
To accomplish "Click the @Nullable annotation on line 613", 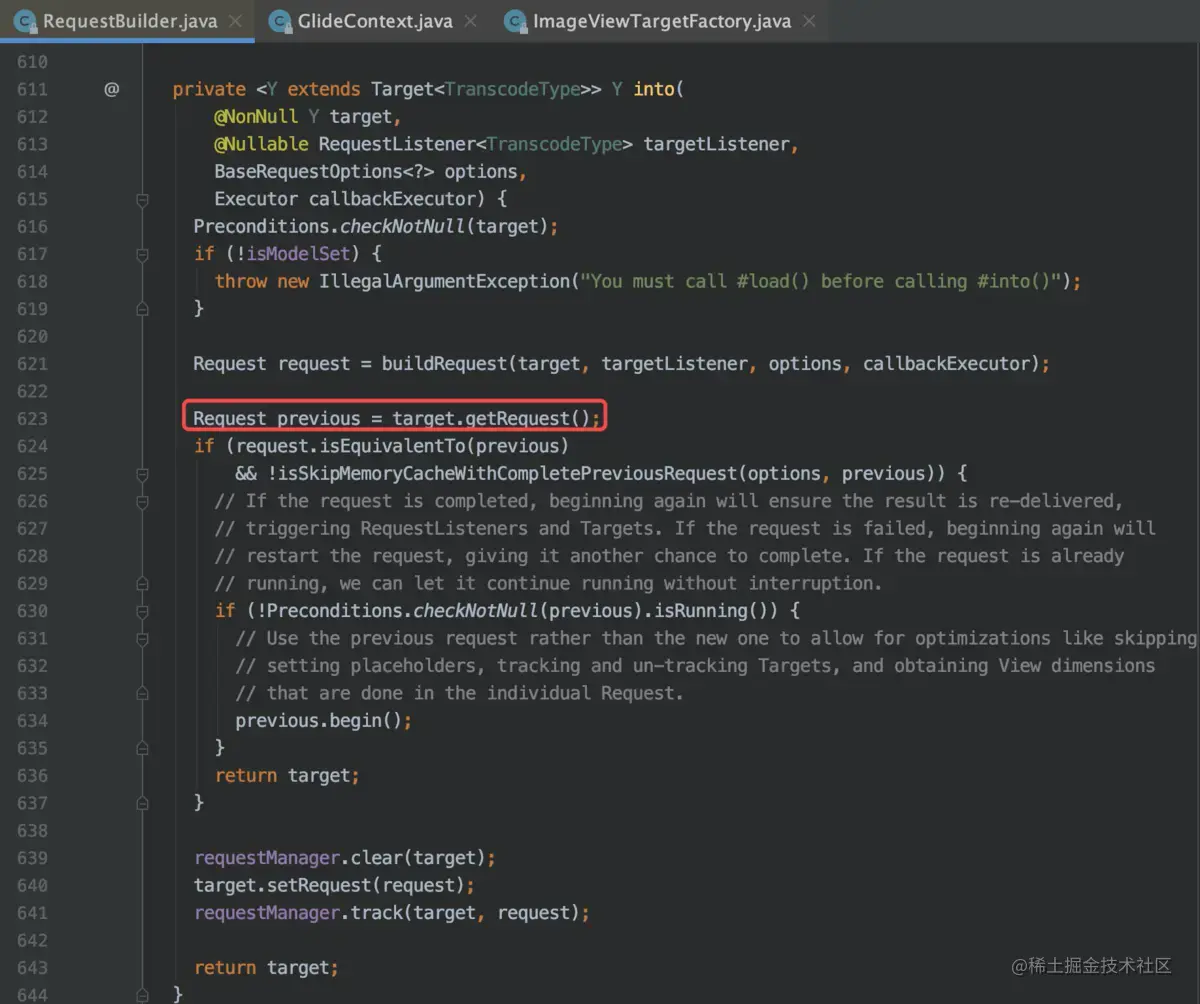I will point(261,144).
